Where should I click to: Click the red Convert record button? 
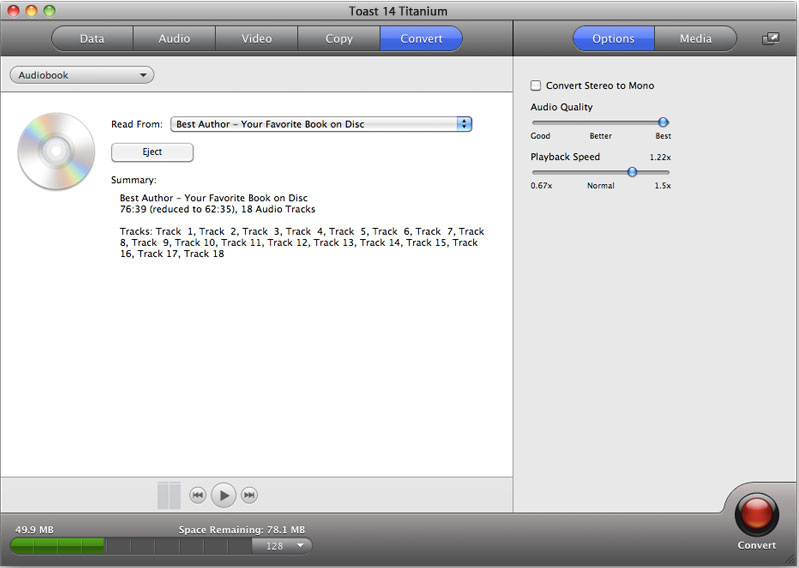click(756, 515)
